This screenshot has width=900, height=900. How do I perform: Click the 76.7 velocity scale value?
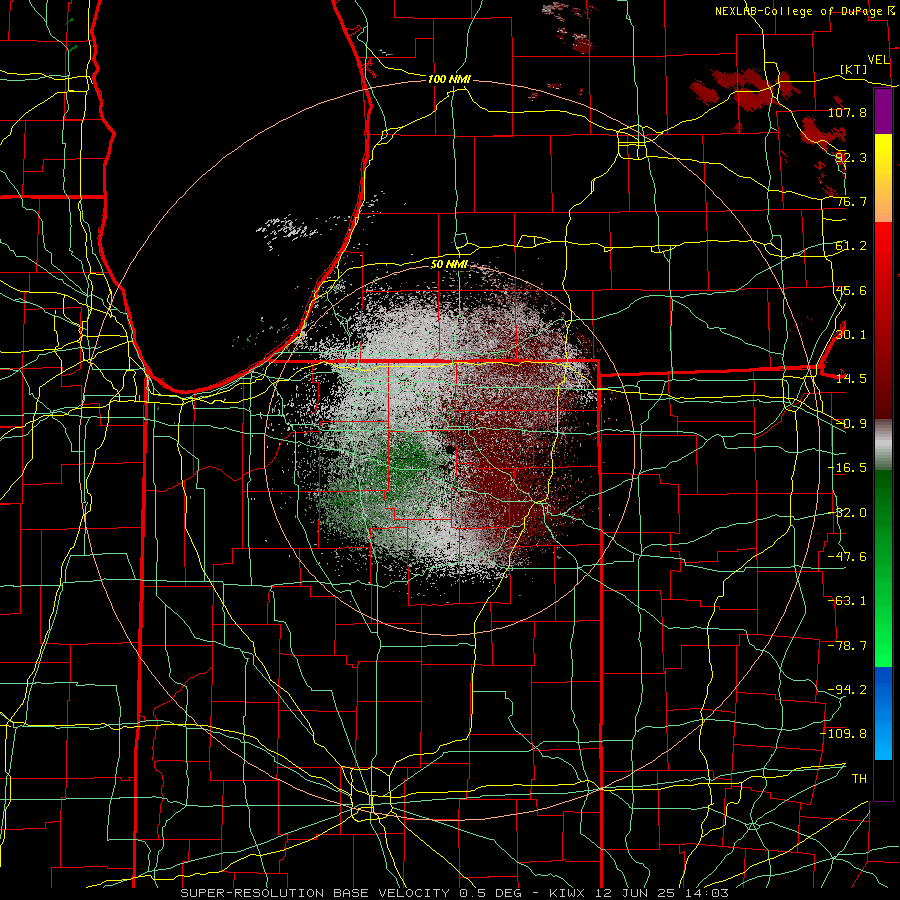tap(851, 201)
